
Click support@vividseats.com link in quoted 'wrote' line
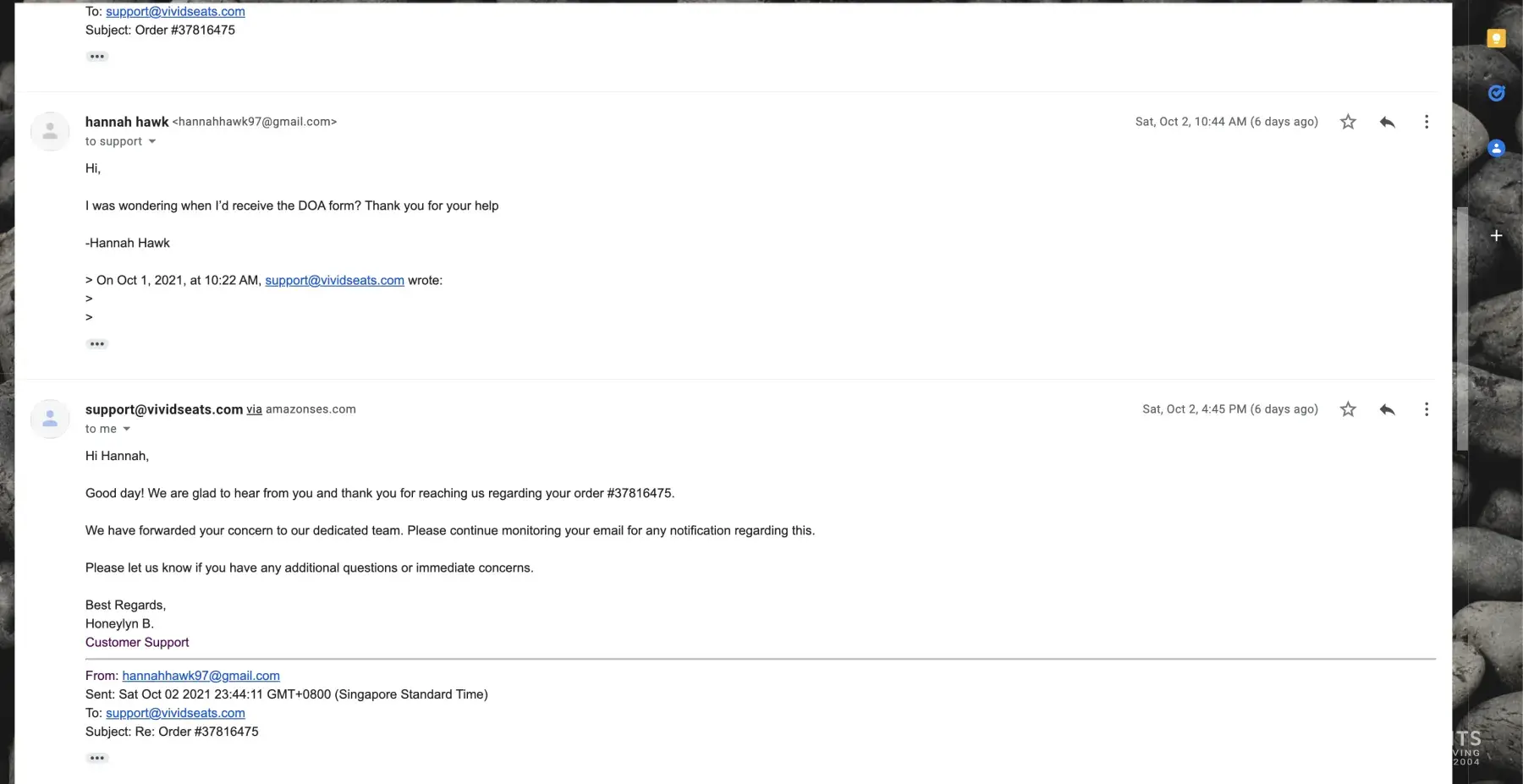[334, 280]
